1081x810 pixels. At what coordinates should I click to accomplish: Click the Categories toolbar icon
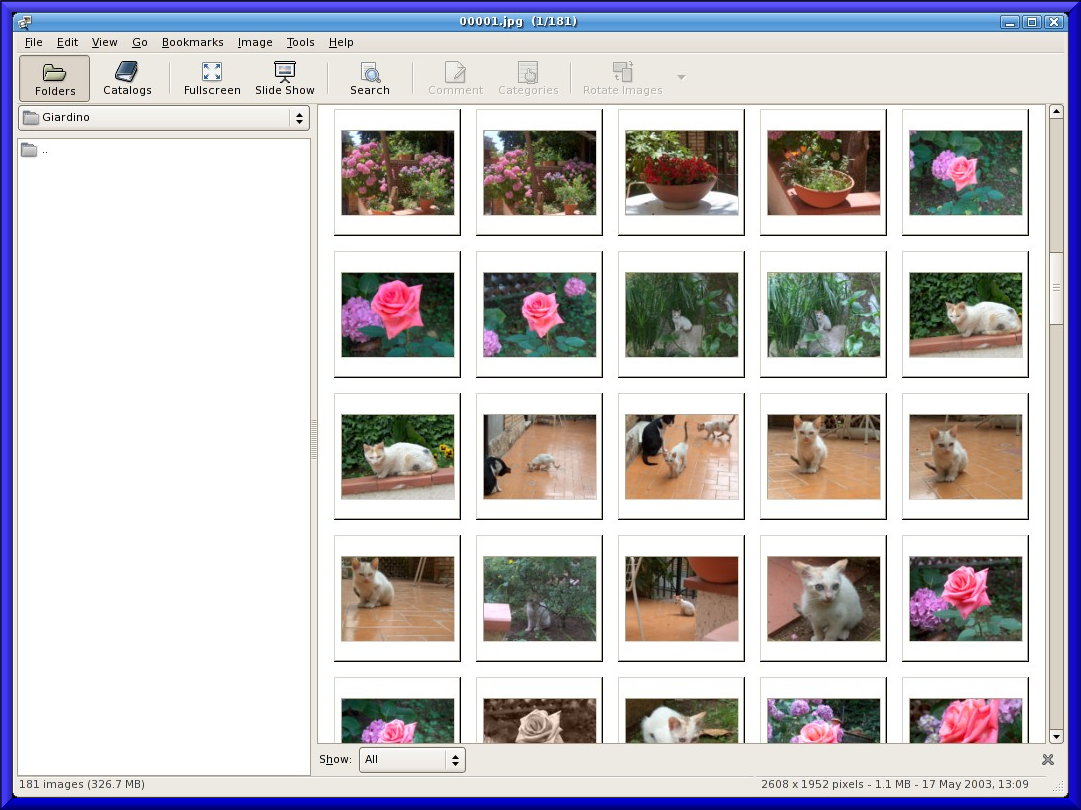(x=528, y=78)
